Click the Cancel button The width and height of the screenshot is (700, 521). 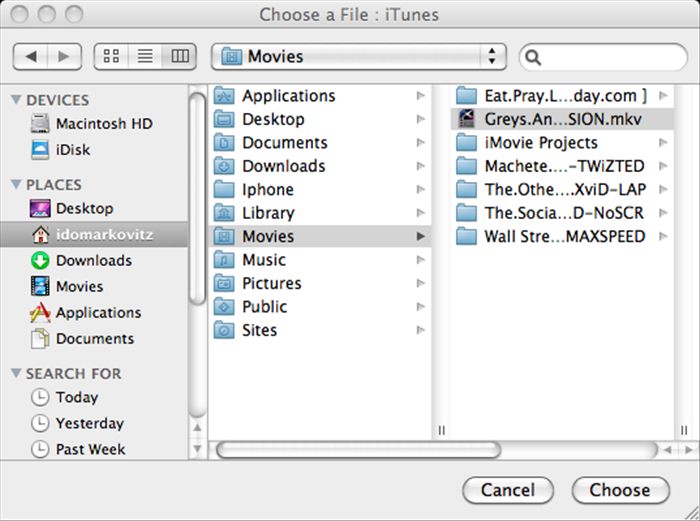point(508,490)
